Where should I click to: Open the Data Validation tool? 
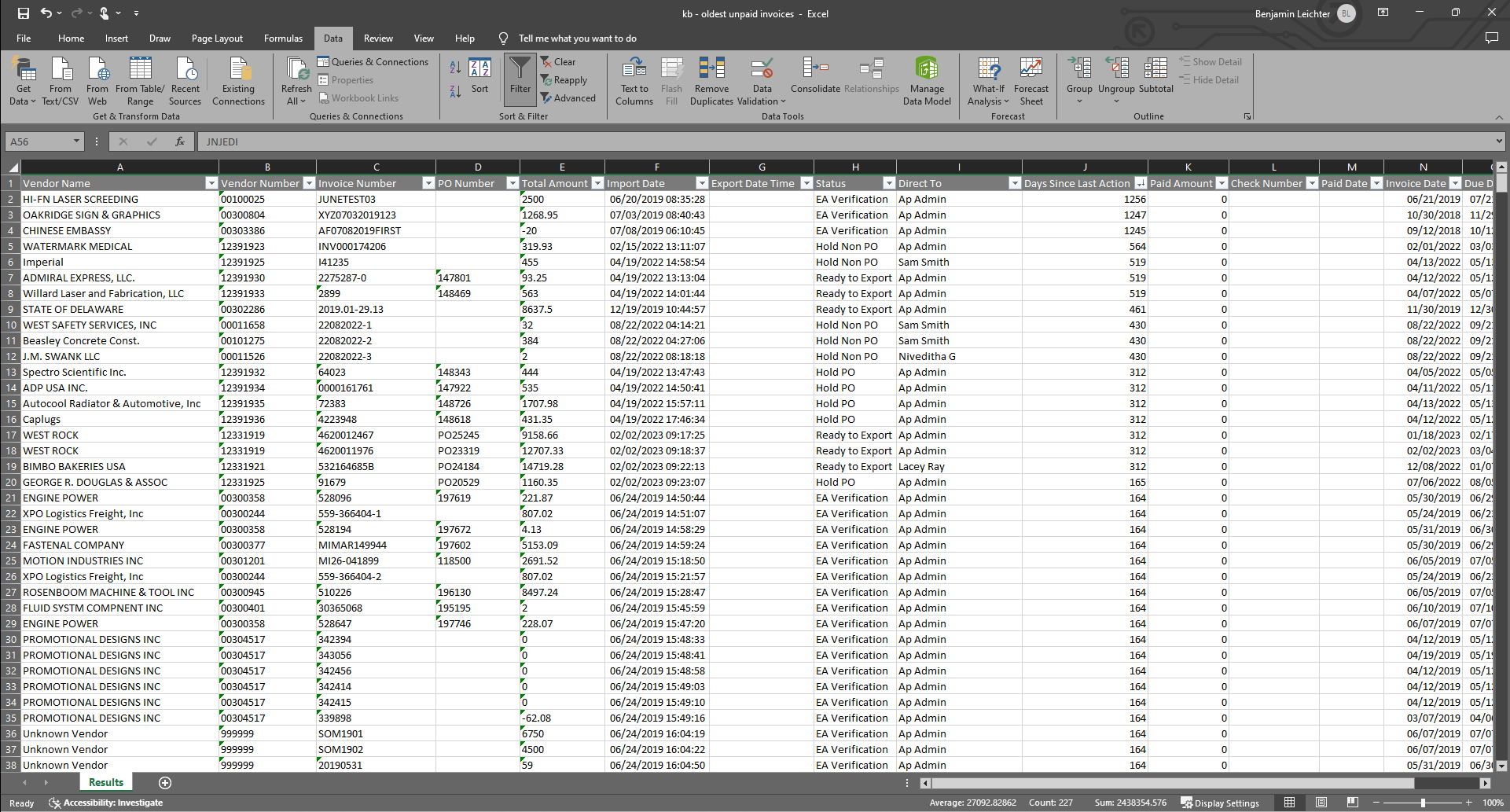pyautogui.click(x=762, y=82)
